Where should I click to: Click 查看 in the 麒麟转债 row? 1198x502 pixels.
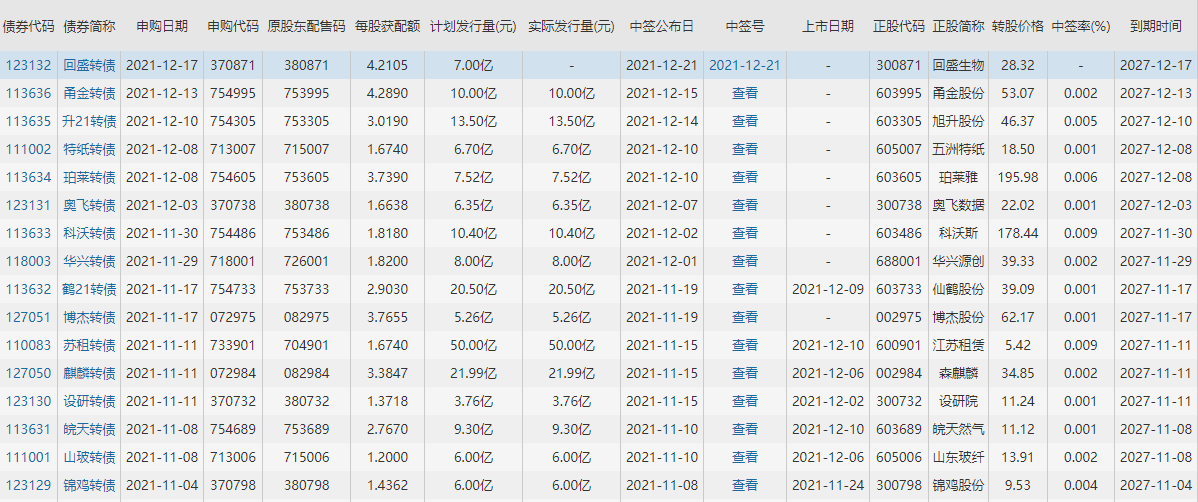pyautogui.click(x=745, y=373)
